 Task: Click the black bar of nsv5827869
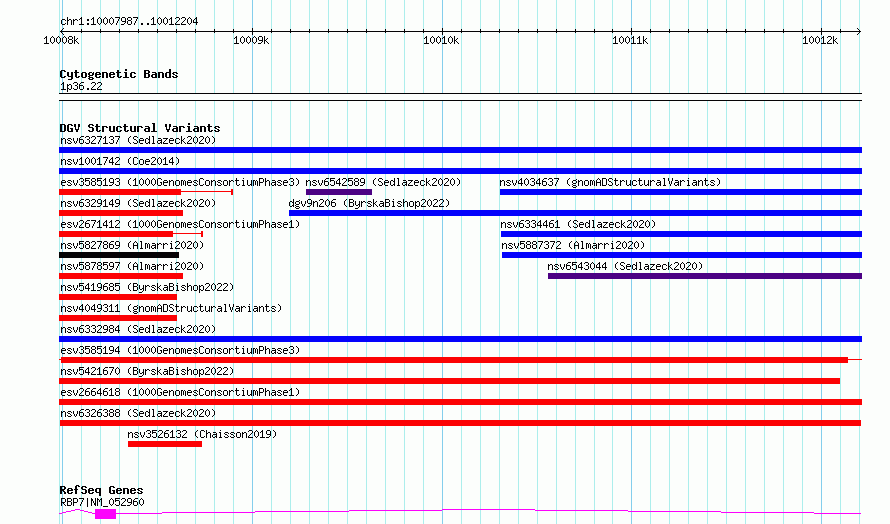[119, 255]
